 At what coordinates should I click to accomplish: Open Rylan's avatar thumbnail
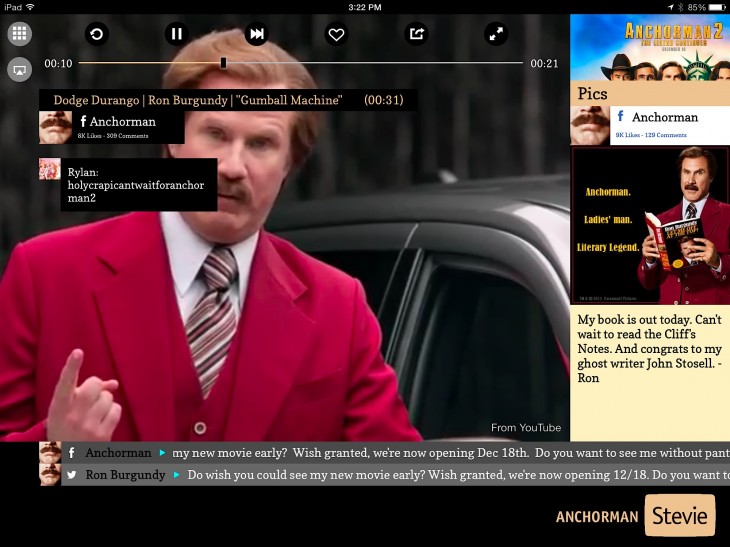[x=50, y=169]
